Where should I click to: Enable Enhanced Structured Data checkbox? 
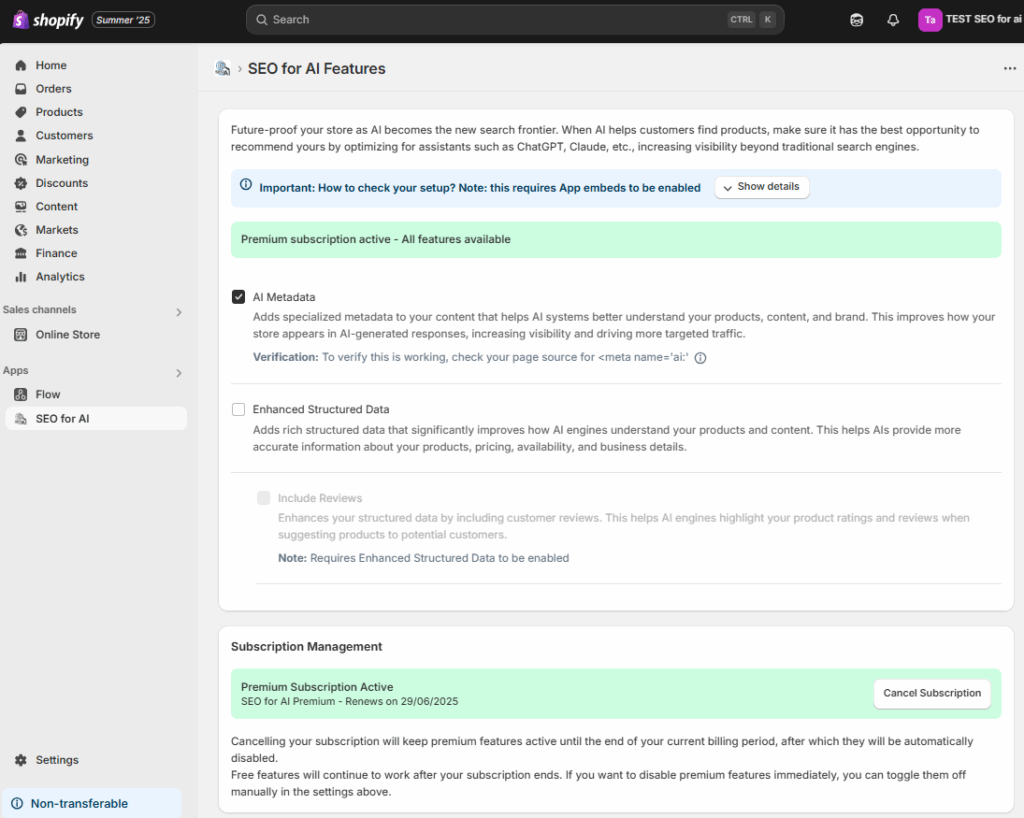click(238, 409)
